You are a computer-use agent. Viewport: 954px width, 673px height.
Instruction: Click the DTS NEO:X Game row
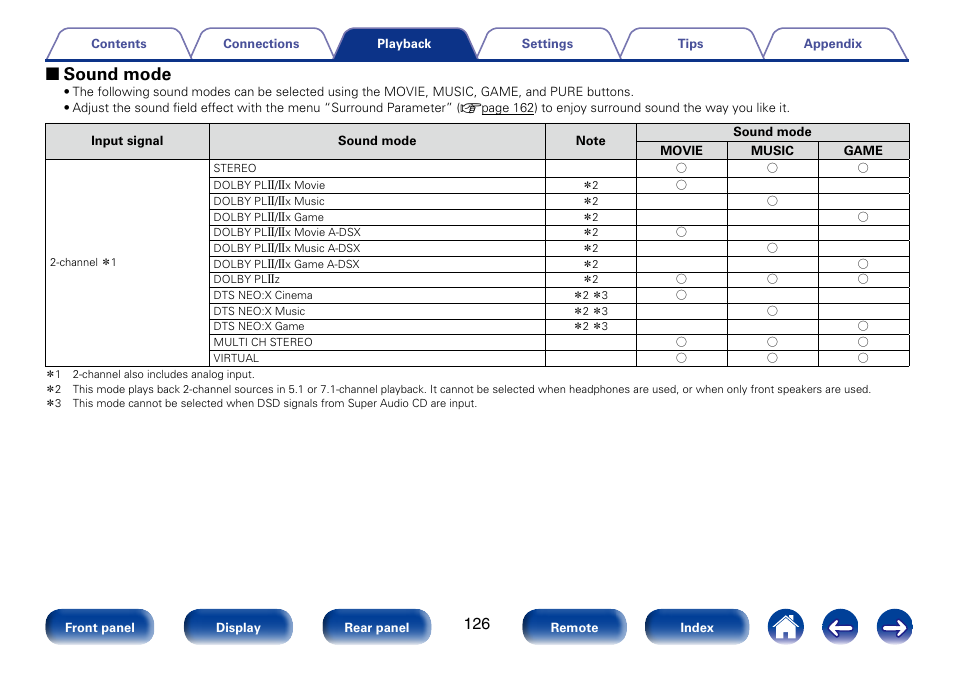point(377,326)
